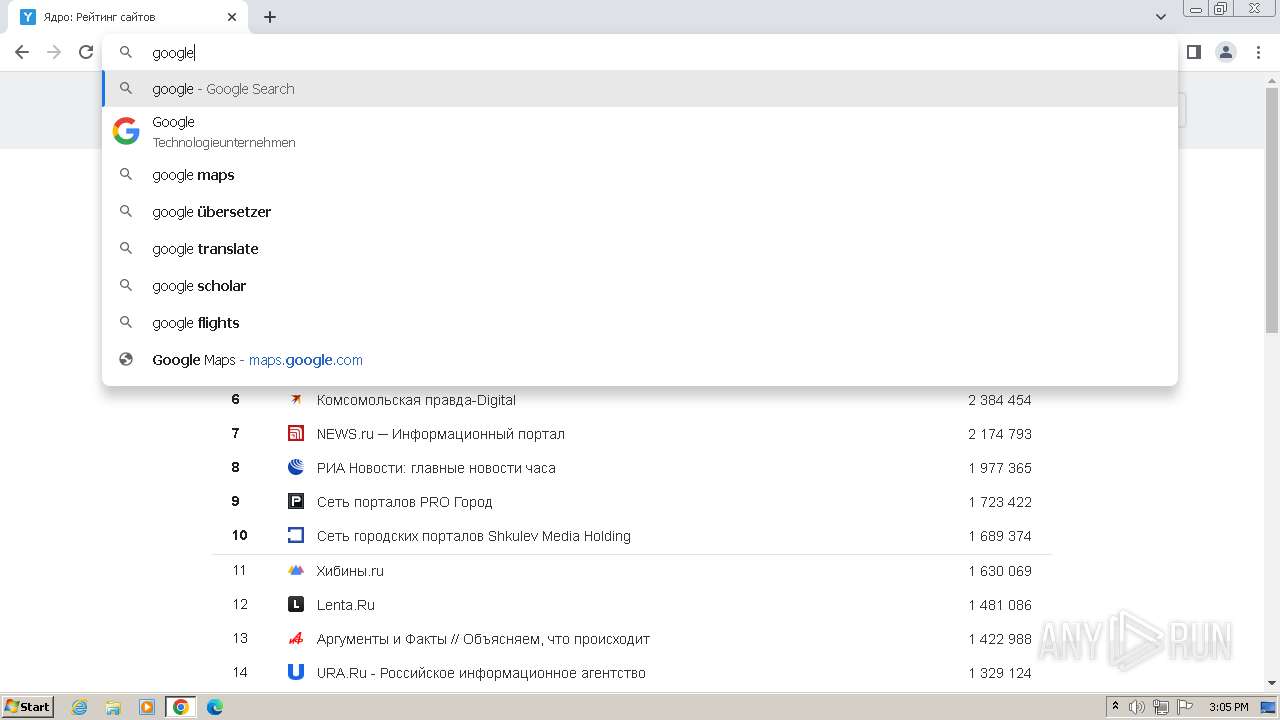Open the Action Center flag icon

(1185, 707)
